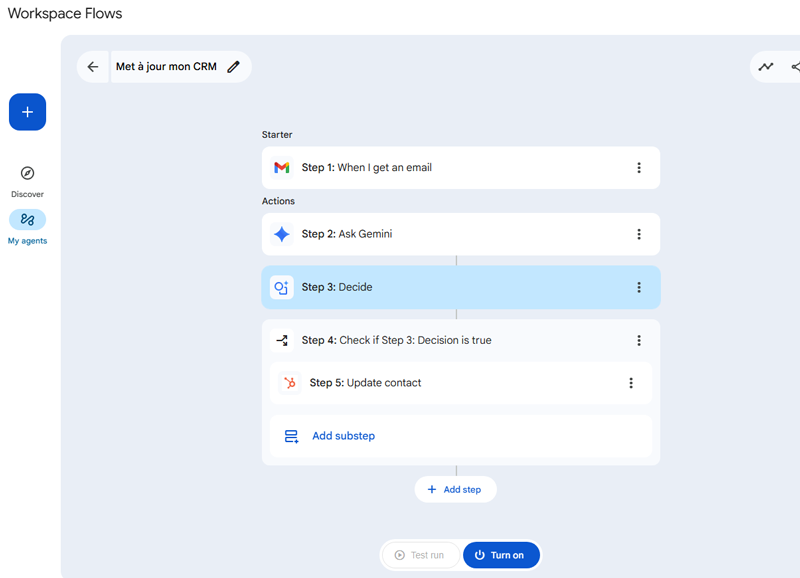Click the Decide icon in Step 3
The width and height of the screenshot is (800, 578).
282,287
